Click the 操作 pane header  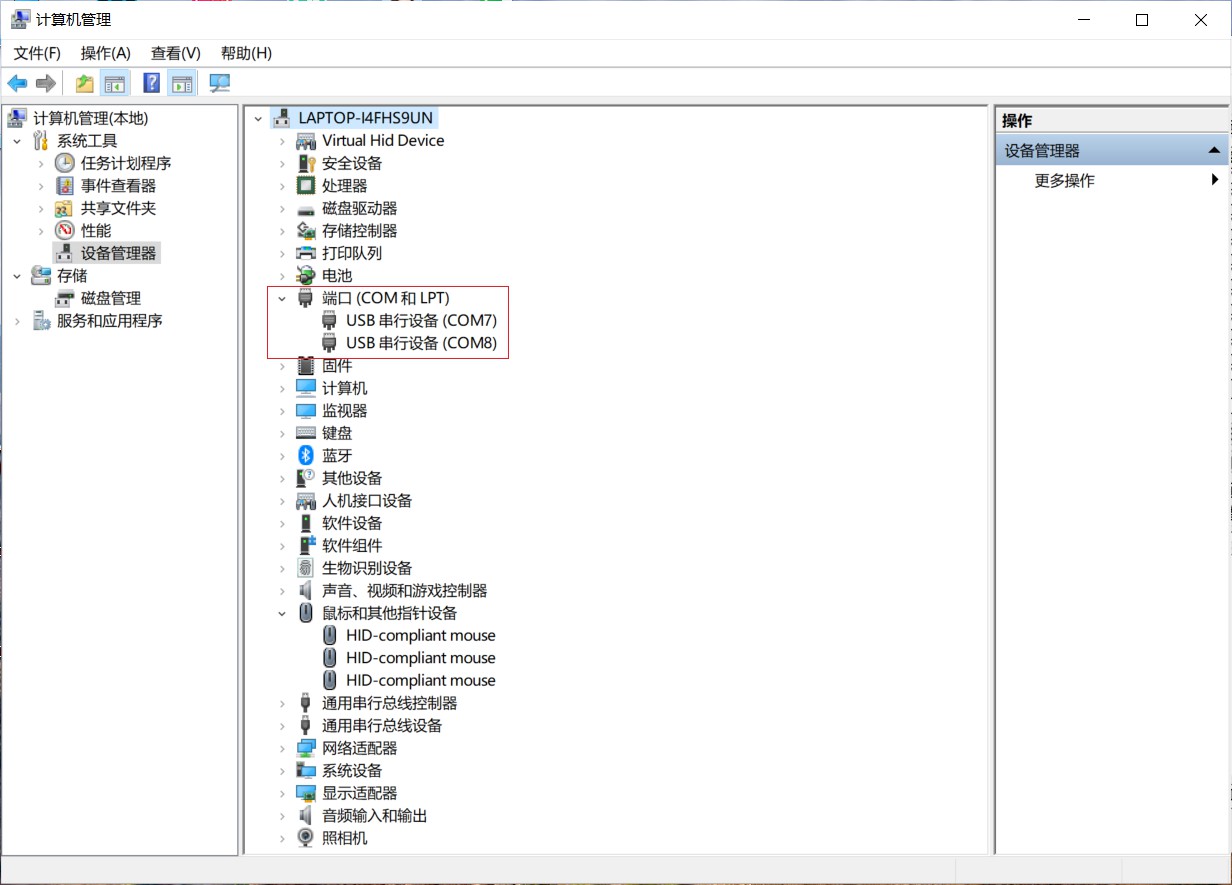pyautogui.click(x=1112, y=121)
